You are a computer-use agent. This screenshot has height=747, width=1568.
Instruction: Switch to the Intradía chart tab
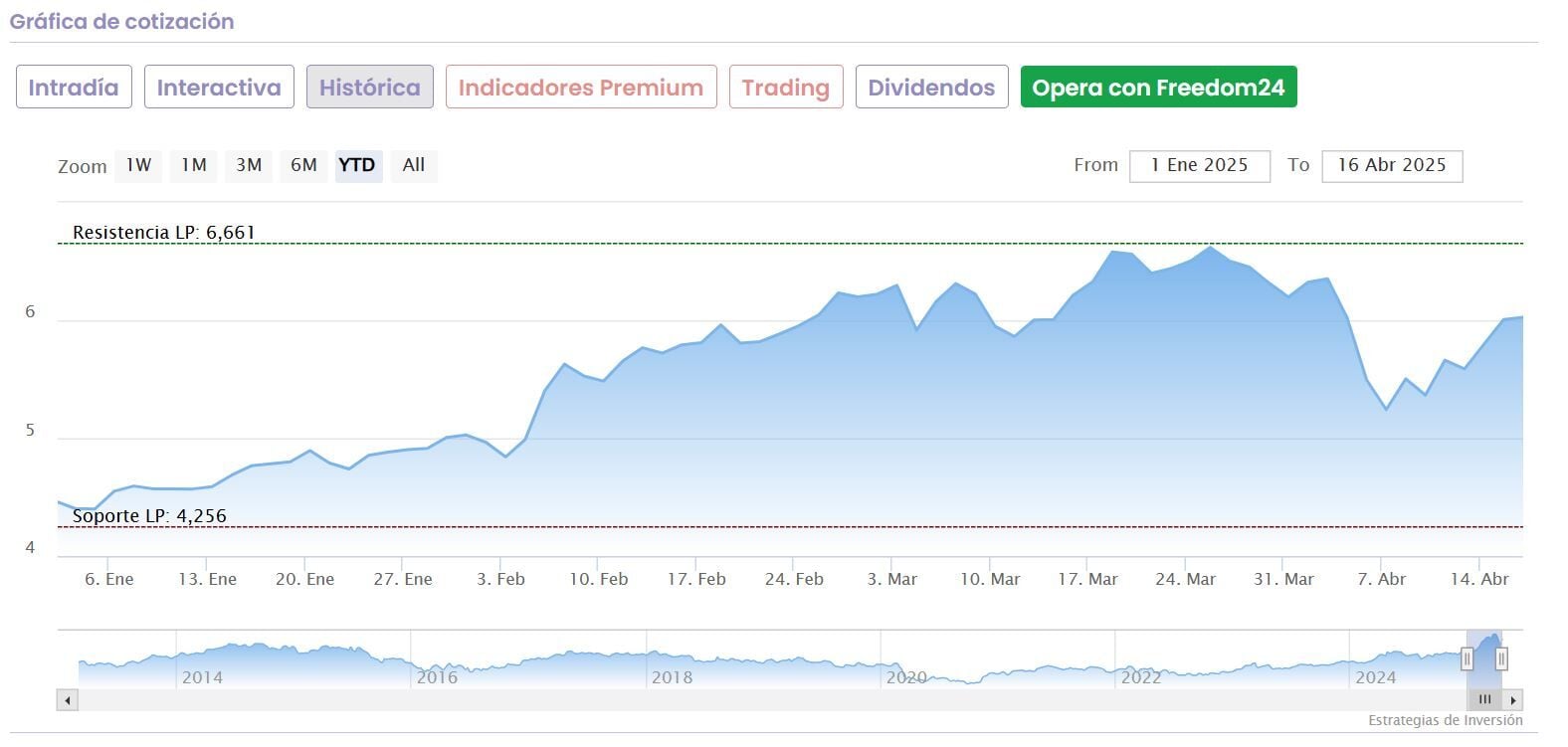(74, 88)
